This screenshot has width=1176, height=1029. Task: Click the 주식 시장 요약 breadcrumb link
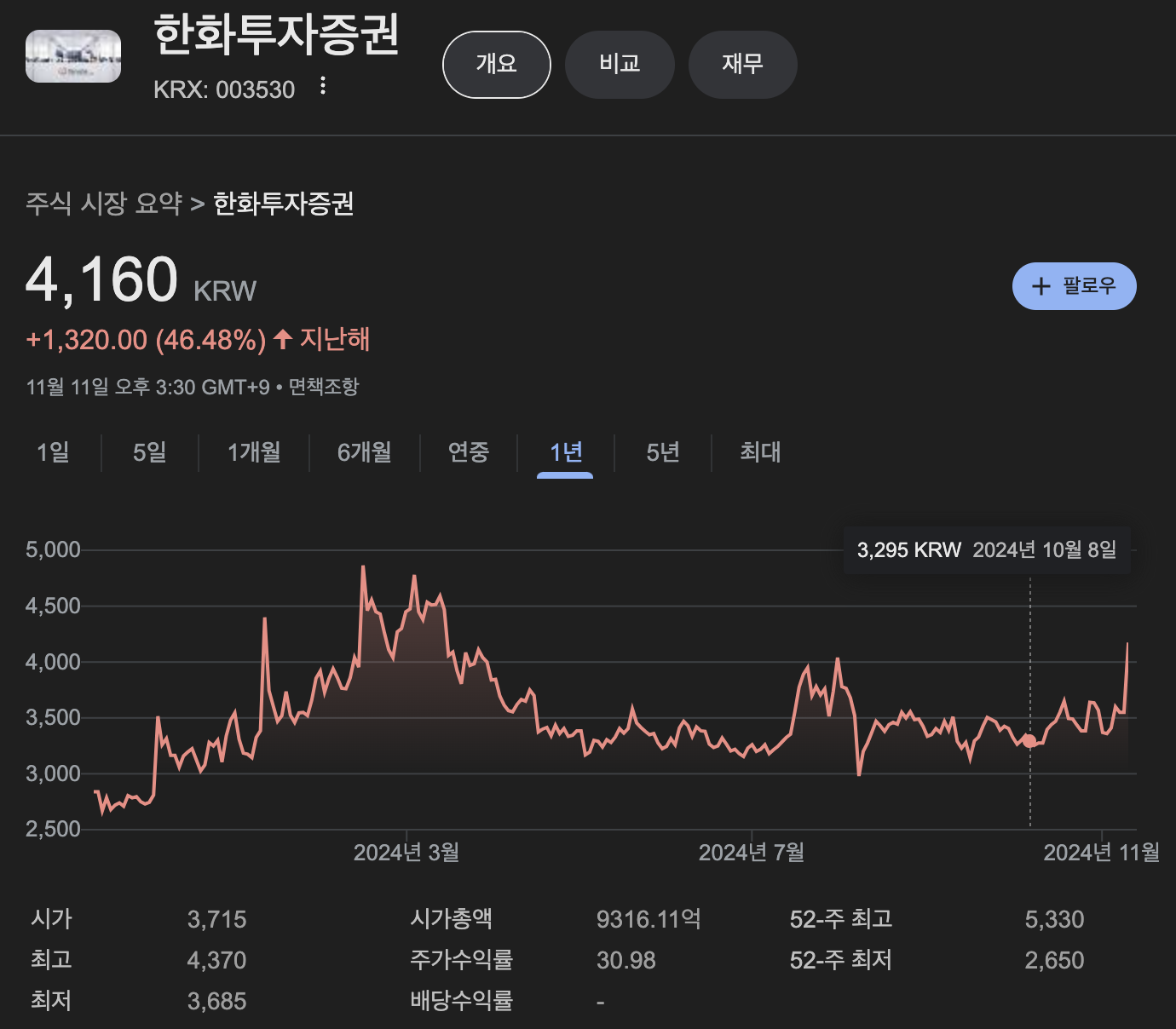(104, 204)
